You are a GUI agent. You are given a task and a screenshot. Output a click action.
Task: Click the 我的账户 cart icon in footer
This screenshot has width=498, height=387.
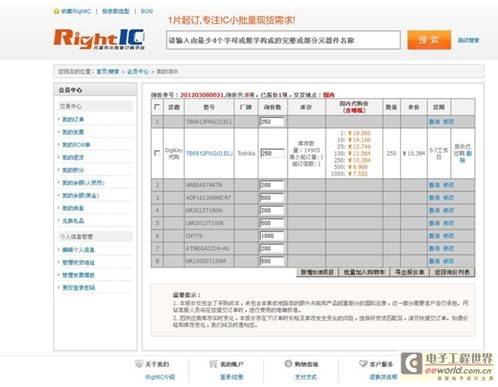[213, 364]
